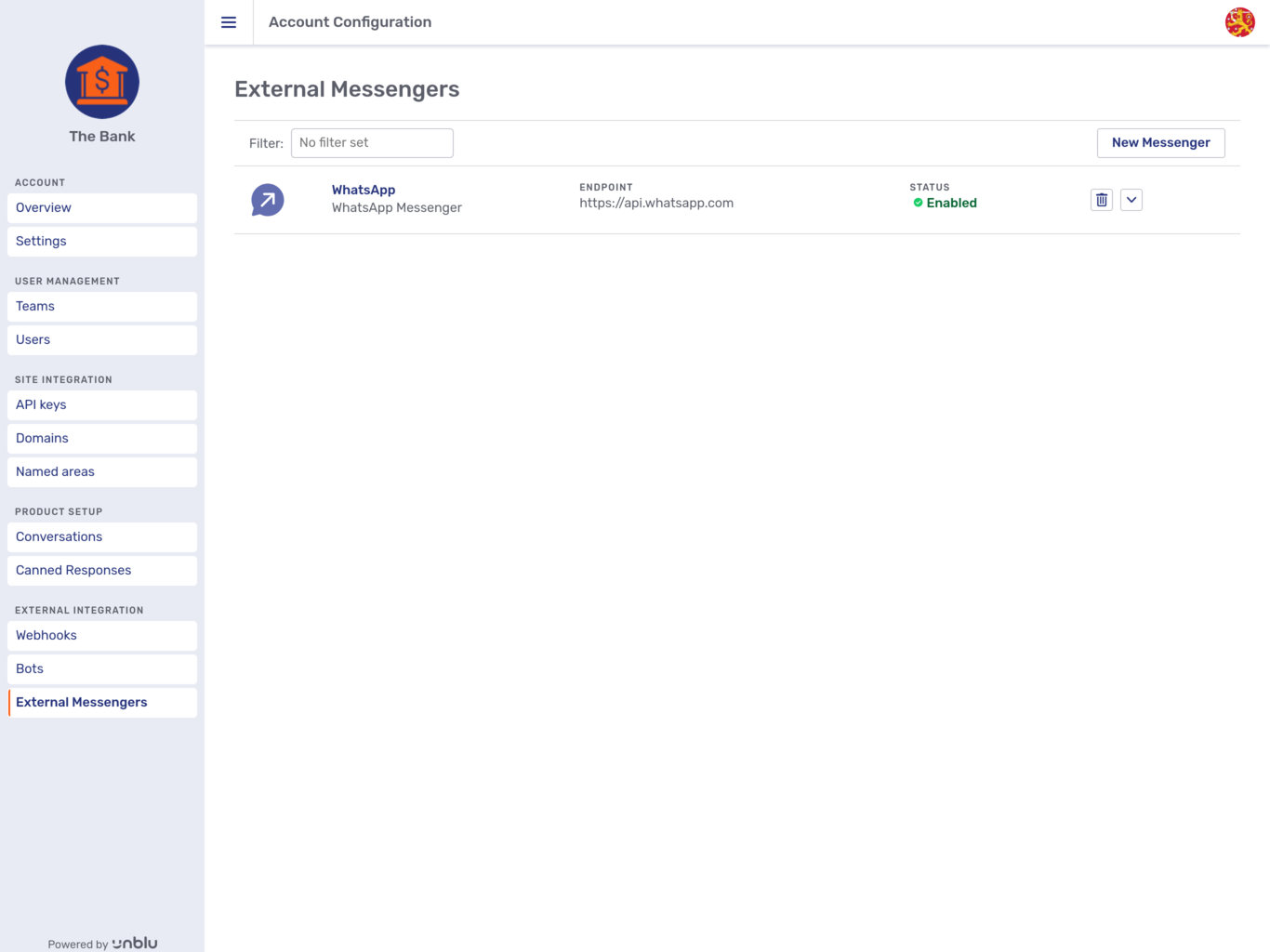Select the WhatsApp messenger icon

tap(267, 199)
